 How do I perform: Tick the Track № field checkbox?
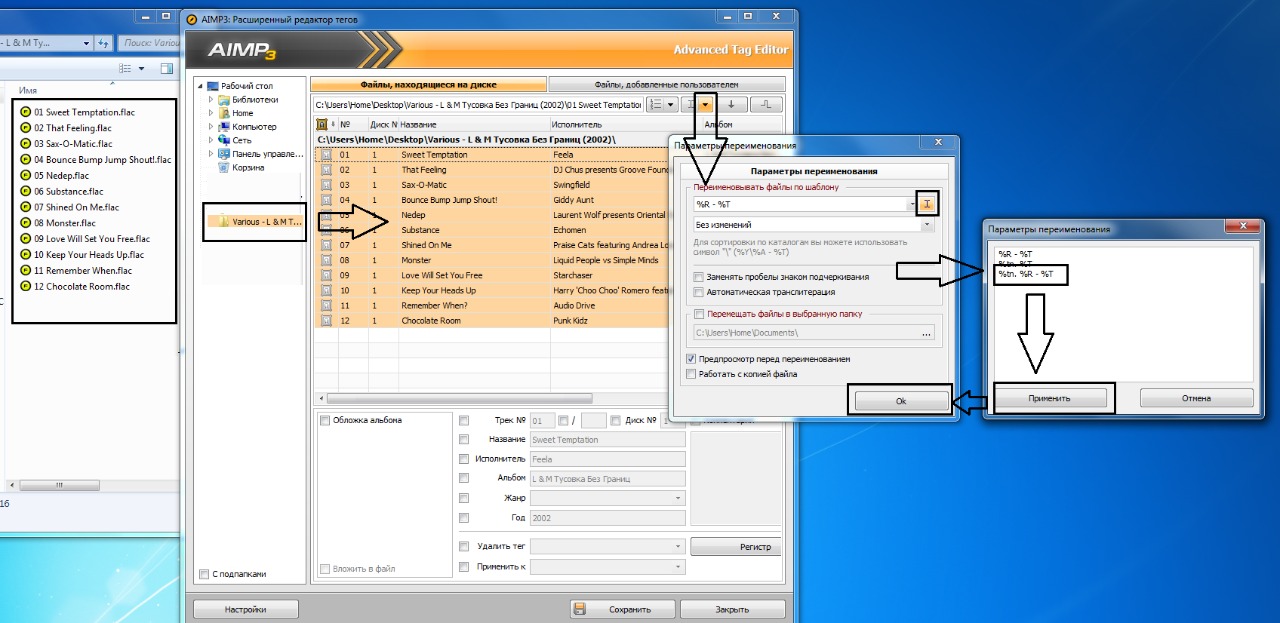tap(464, 421)
